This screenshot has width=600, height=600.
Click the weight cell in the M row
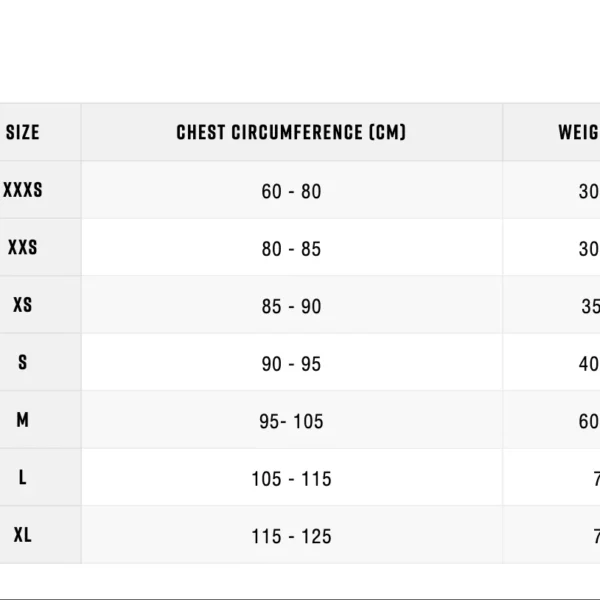click(x=588, y=422)
